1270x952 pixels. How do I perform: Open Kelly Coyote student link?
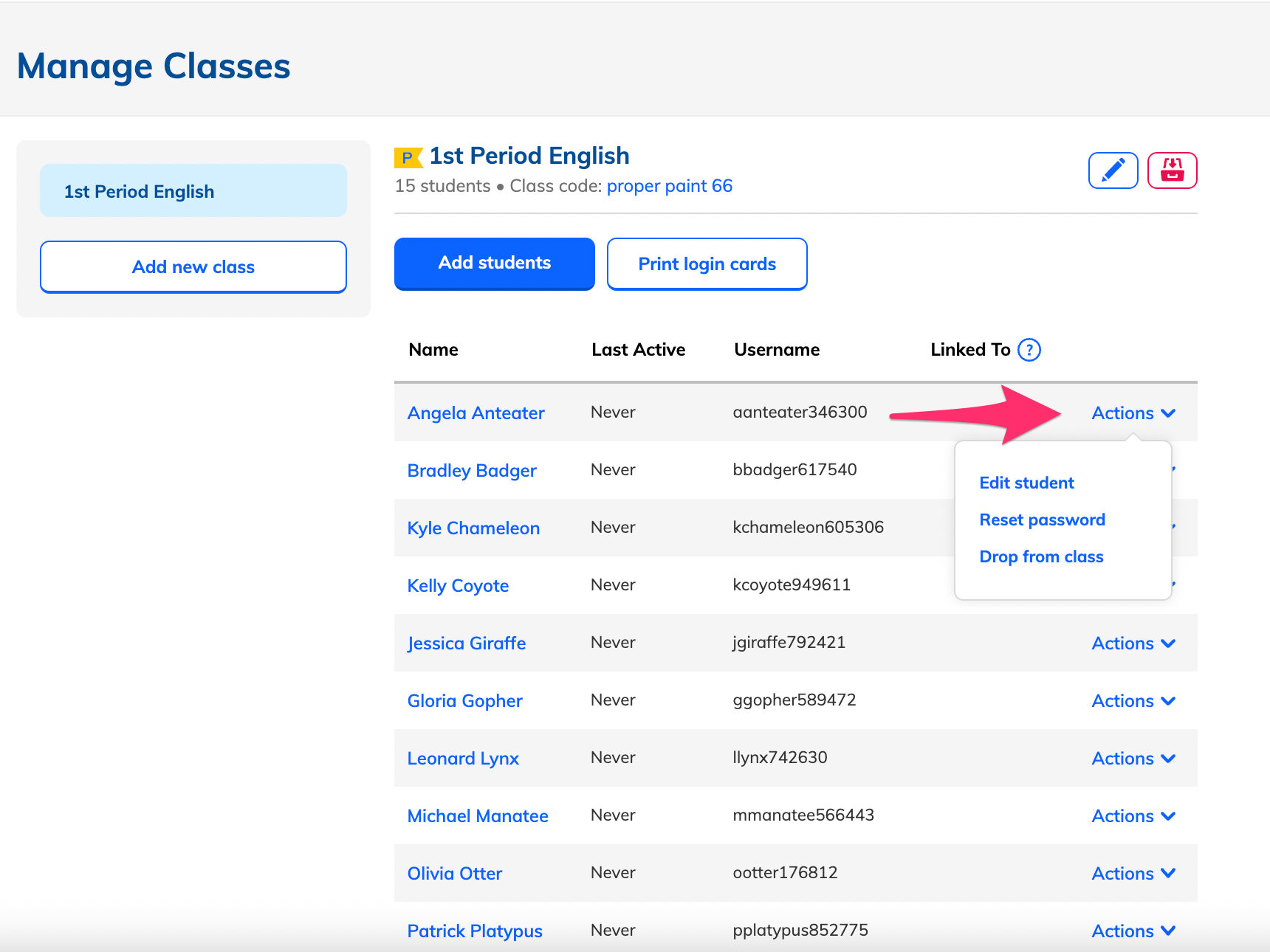[458, 586]
